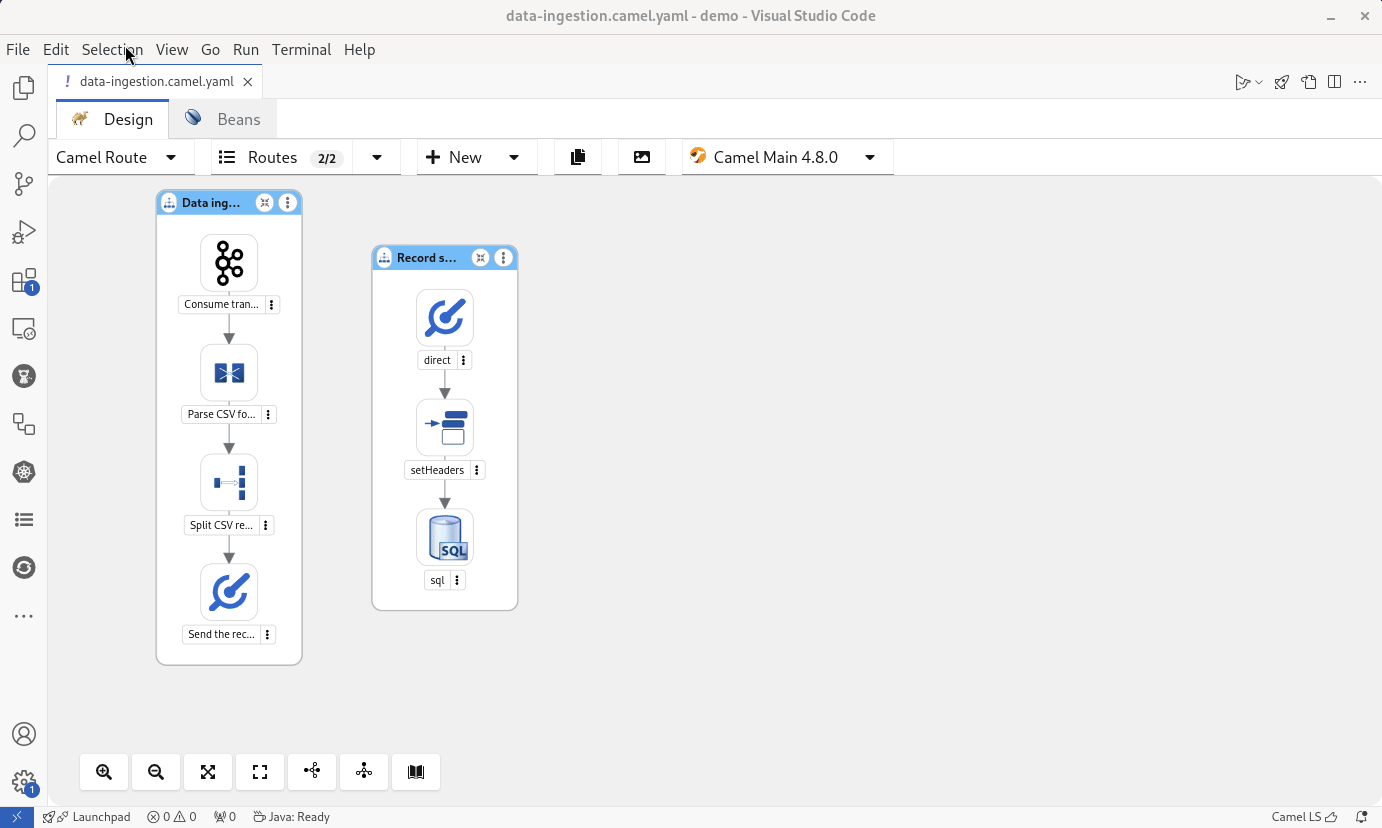
Task: Open the Routes flow visibility dropdown
Action: pos(376,157)
